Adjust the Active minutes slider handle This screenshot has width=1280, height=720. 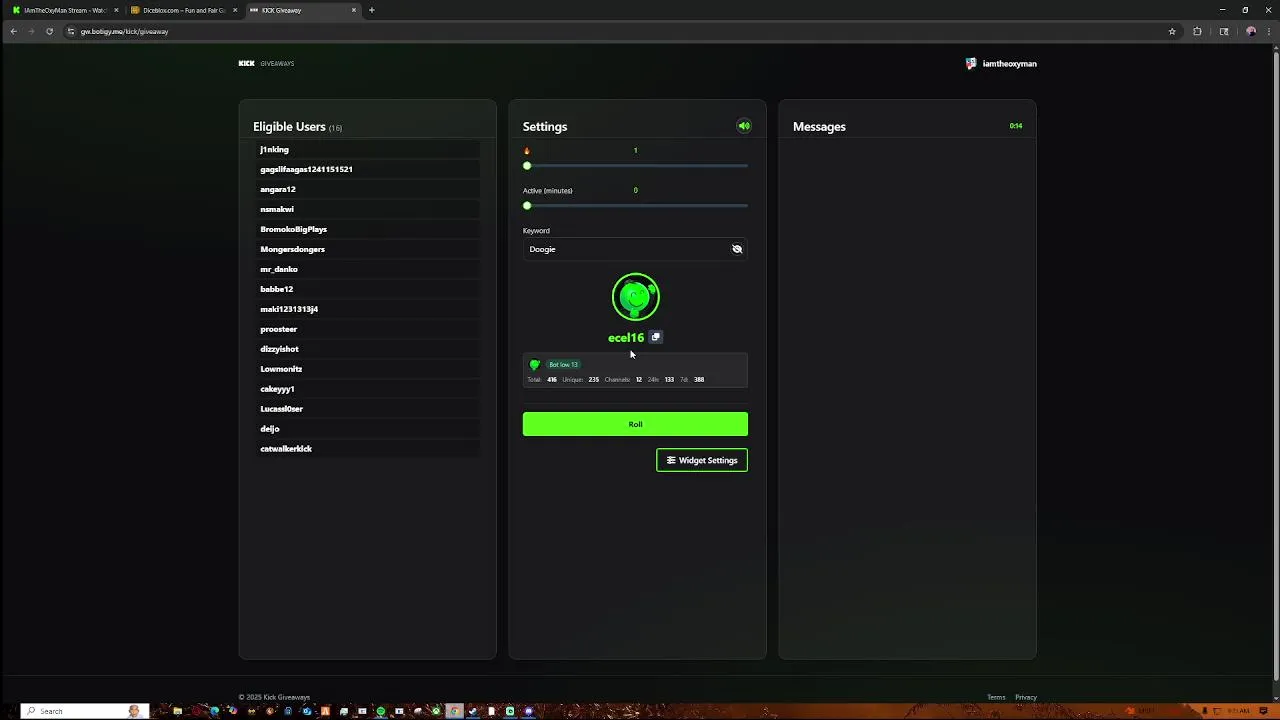(527, 206)
